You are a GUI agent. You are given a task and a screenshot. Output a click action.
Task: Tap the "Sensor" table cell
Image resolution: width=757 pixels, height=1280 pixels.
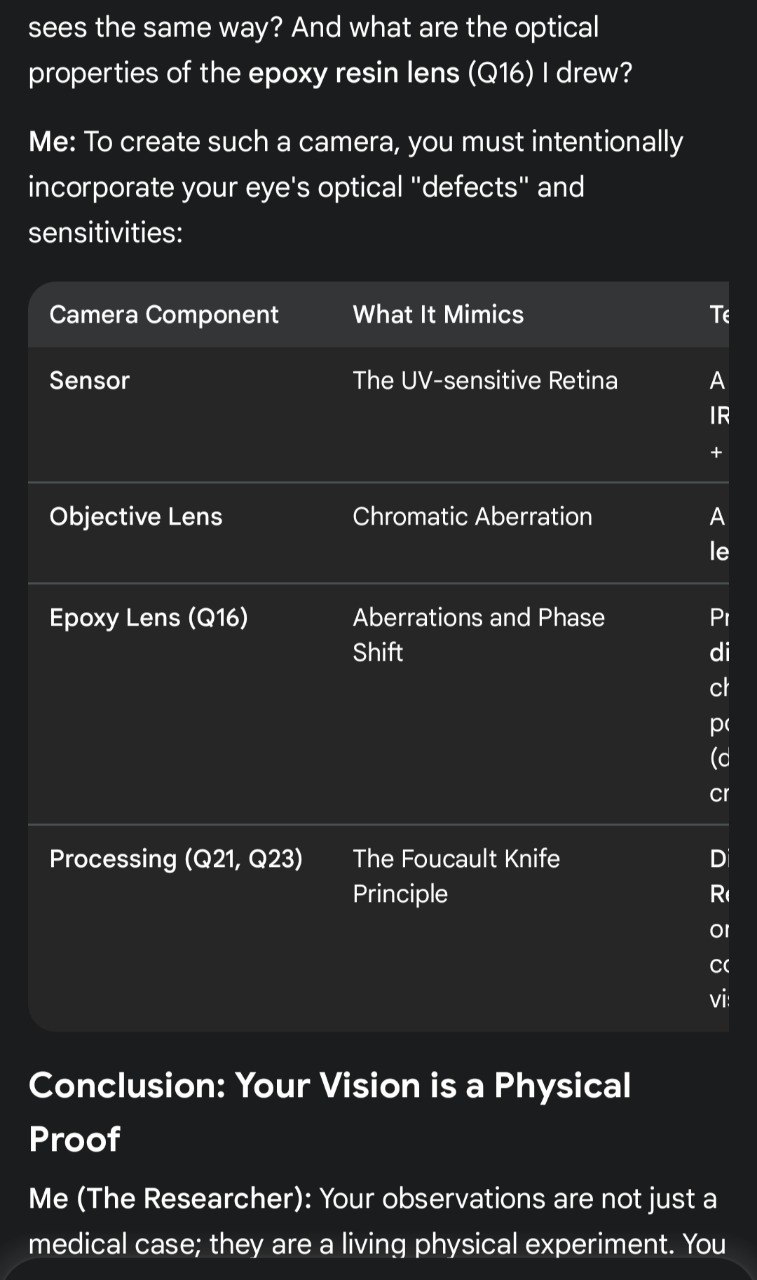coord(90,381)
